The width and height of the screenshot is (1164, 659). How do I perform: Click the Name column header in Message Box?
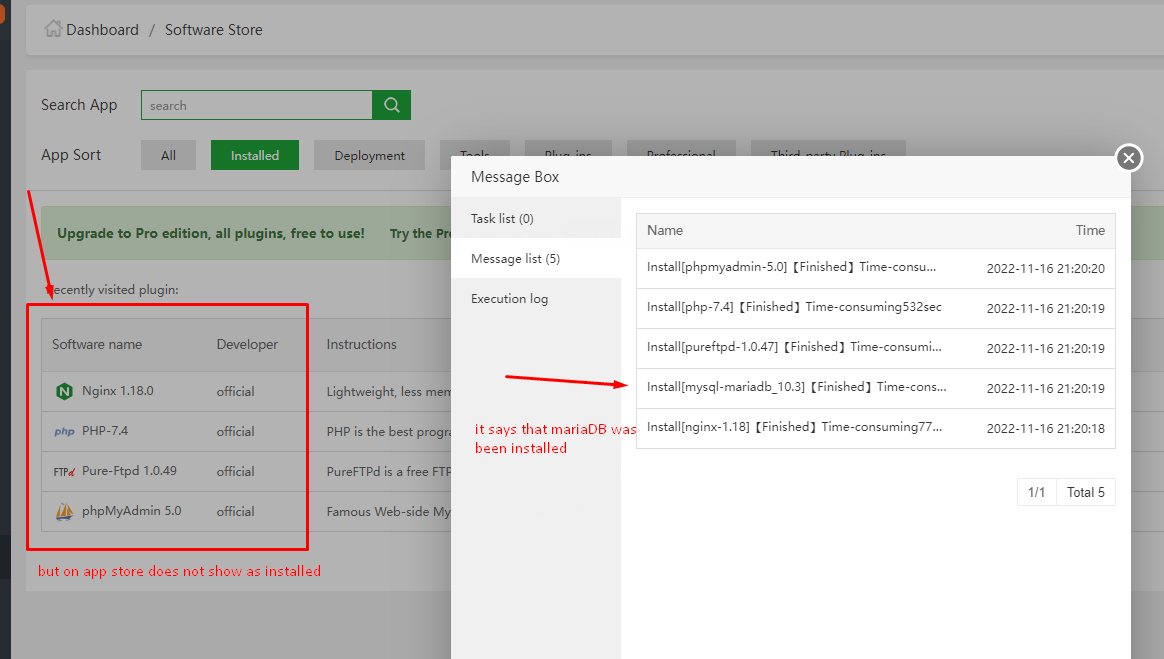click(664, 230)
